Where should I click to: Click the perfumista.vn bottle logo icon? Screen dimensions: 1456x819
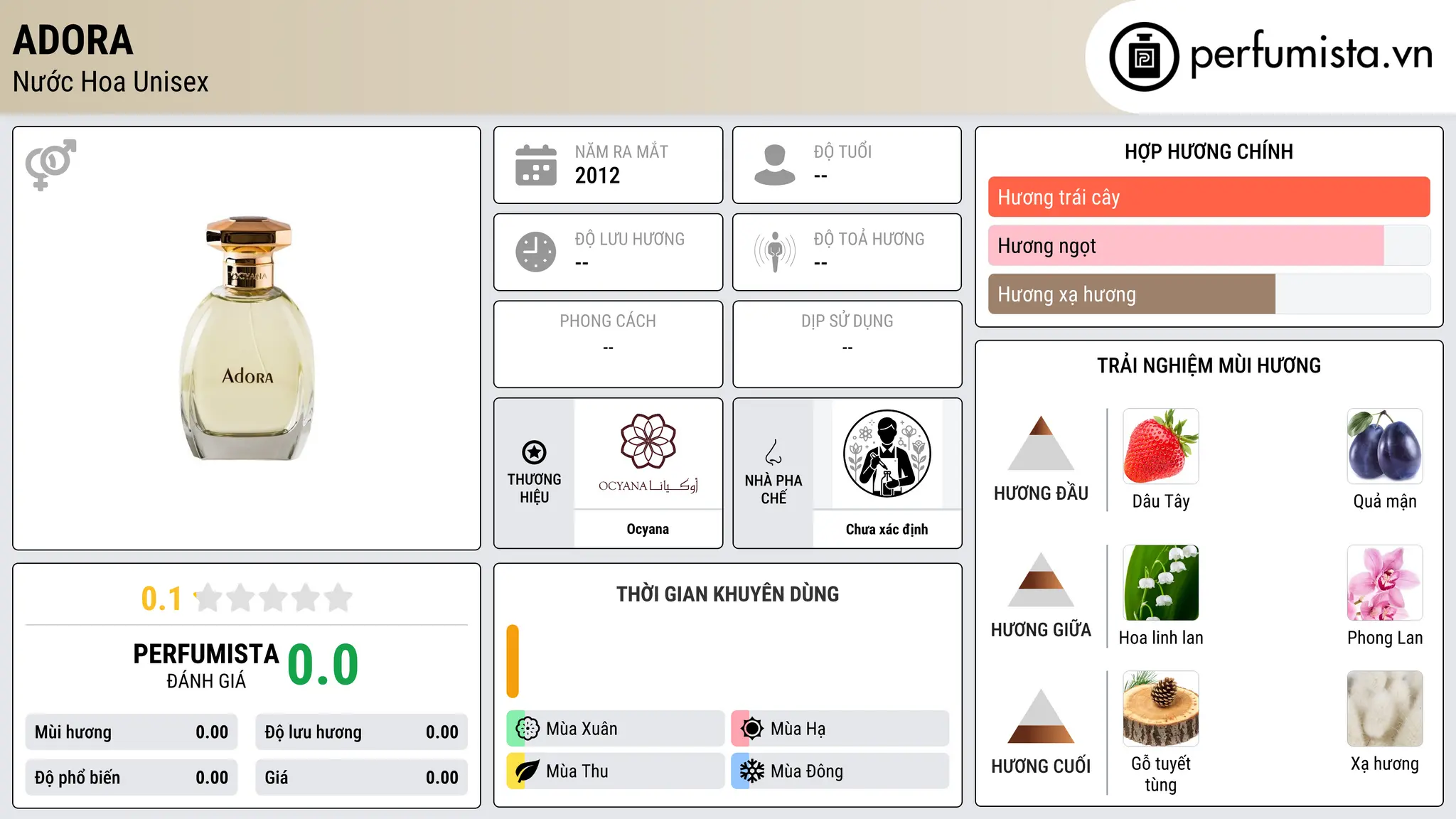click(x=1144, y=57)
